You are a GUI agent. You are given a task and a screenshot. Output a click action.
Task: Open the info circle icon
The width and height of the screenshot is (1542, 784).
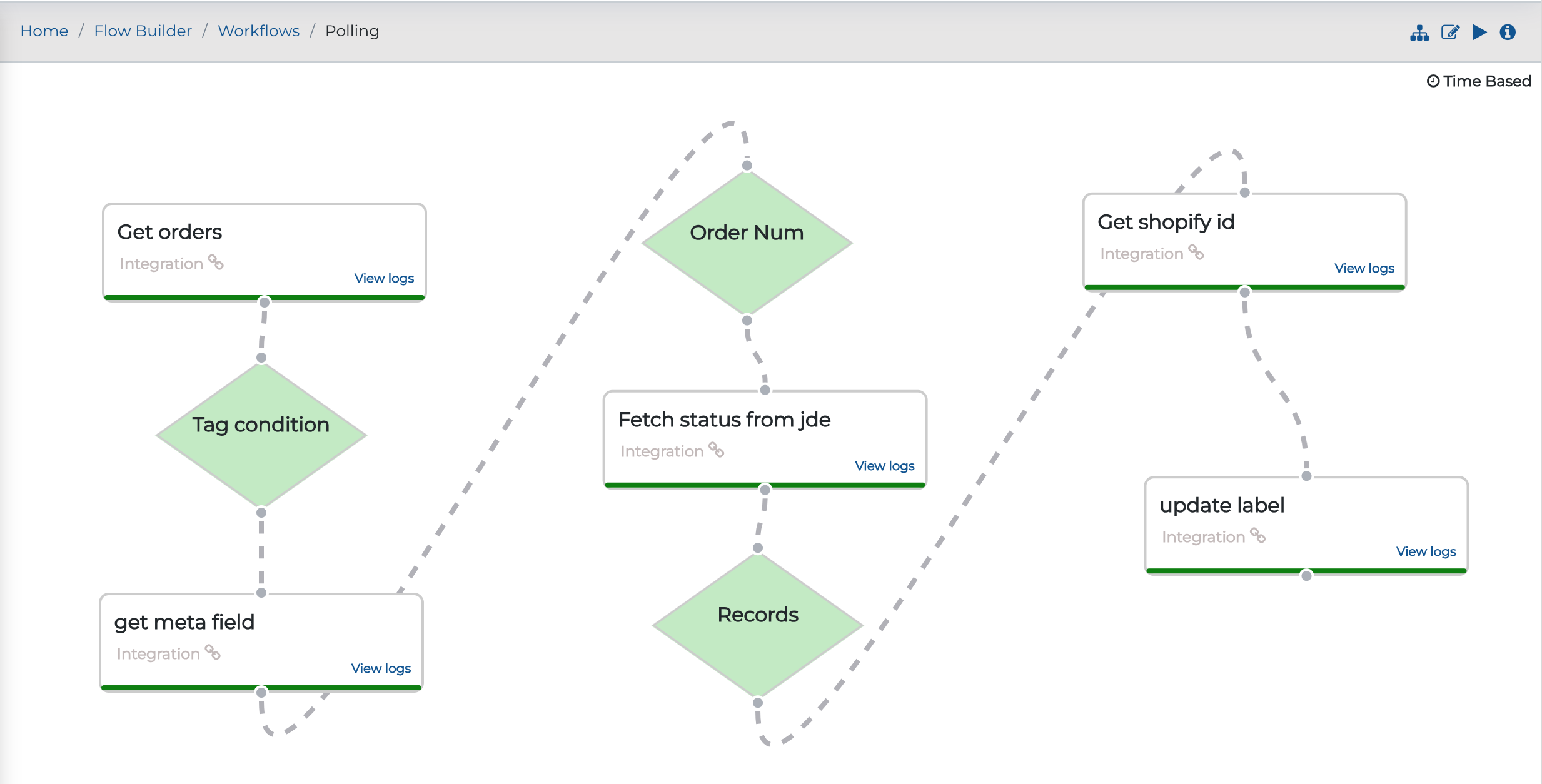pyautogui.click(x=1508, y=32)
